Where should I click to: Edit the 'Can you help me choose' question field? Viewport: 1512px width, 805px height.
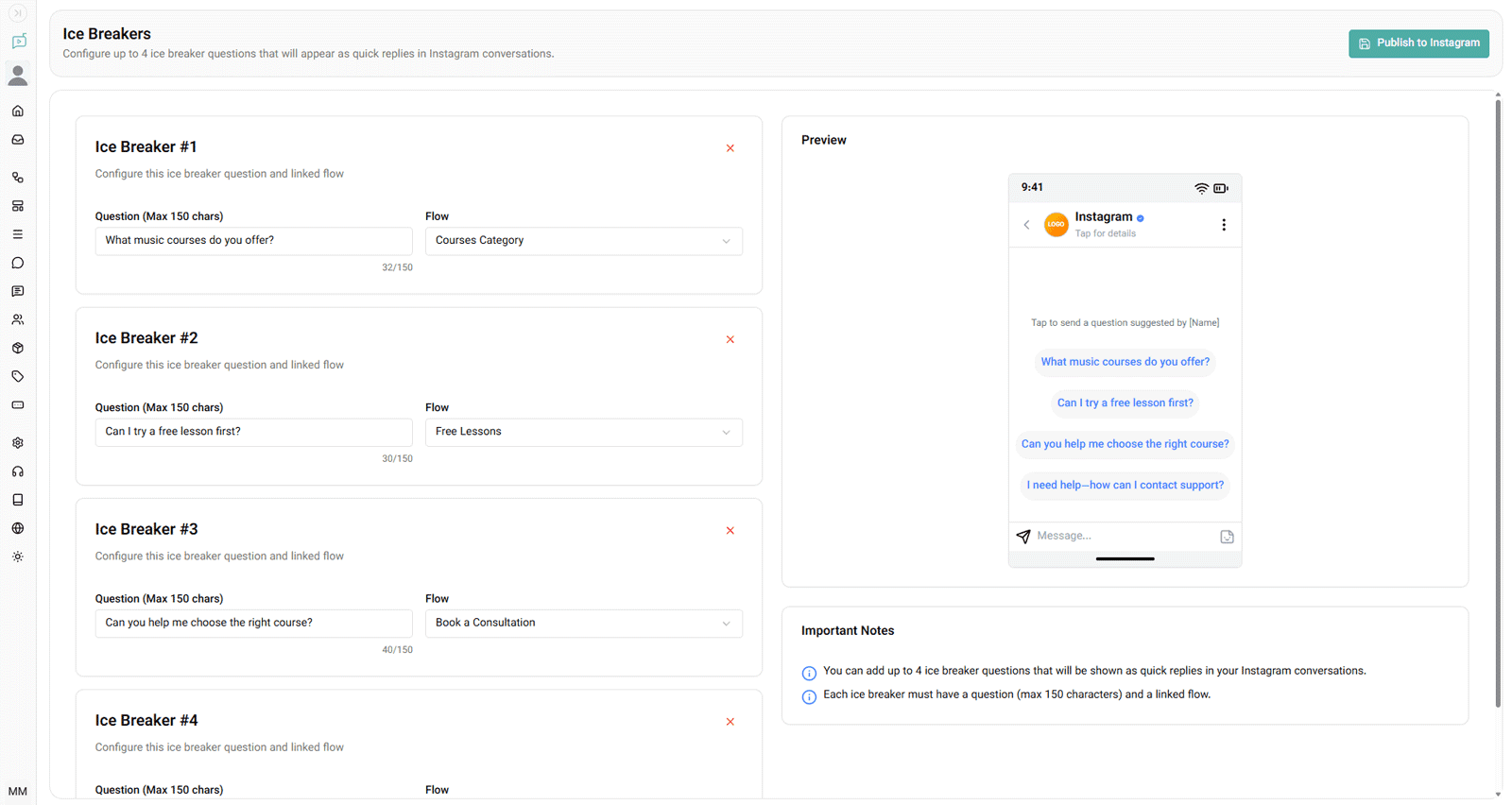click(253, 624)
